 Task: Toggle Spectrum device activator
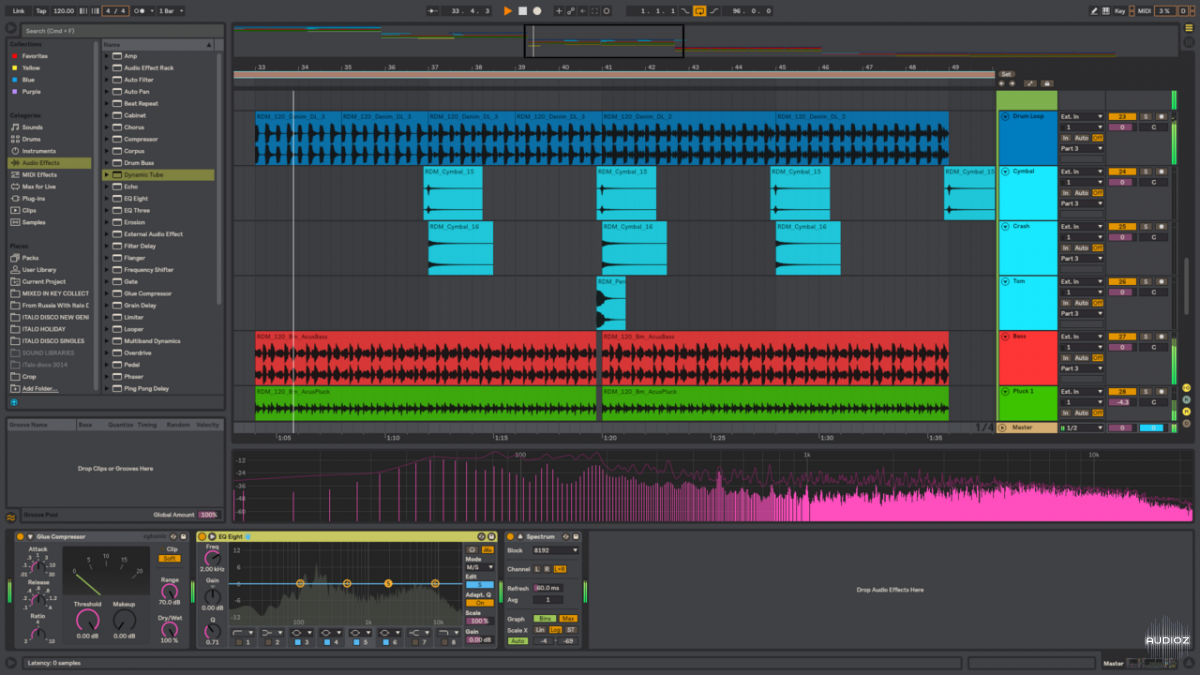[x=510, y=537]
